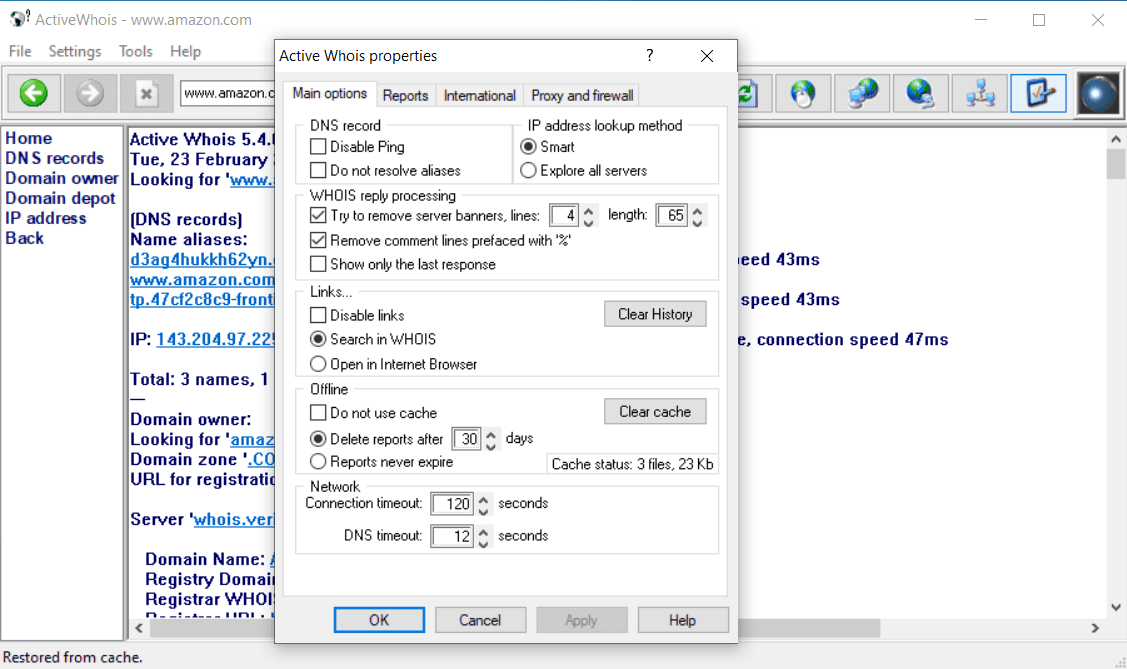Click the globe with cable toolbar icon
1127x669 pixels.
click(x=921, y=93)
